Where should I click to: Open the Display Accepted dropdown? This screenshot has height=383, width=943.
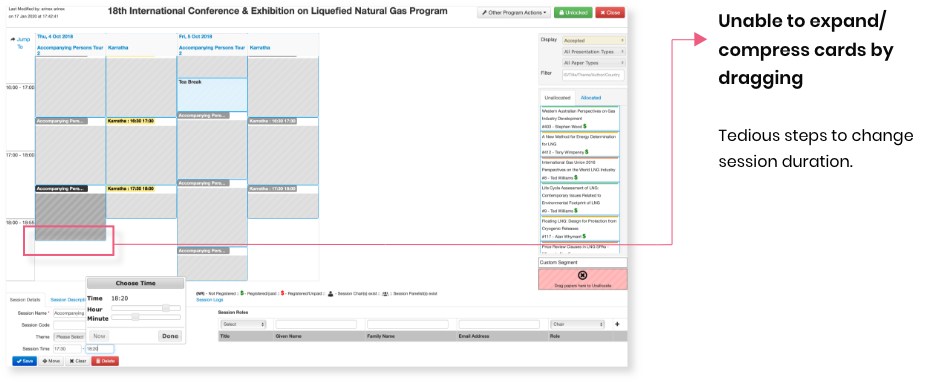[594, 40]
